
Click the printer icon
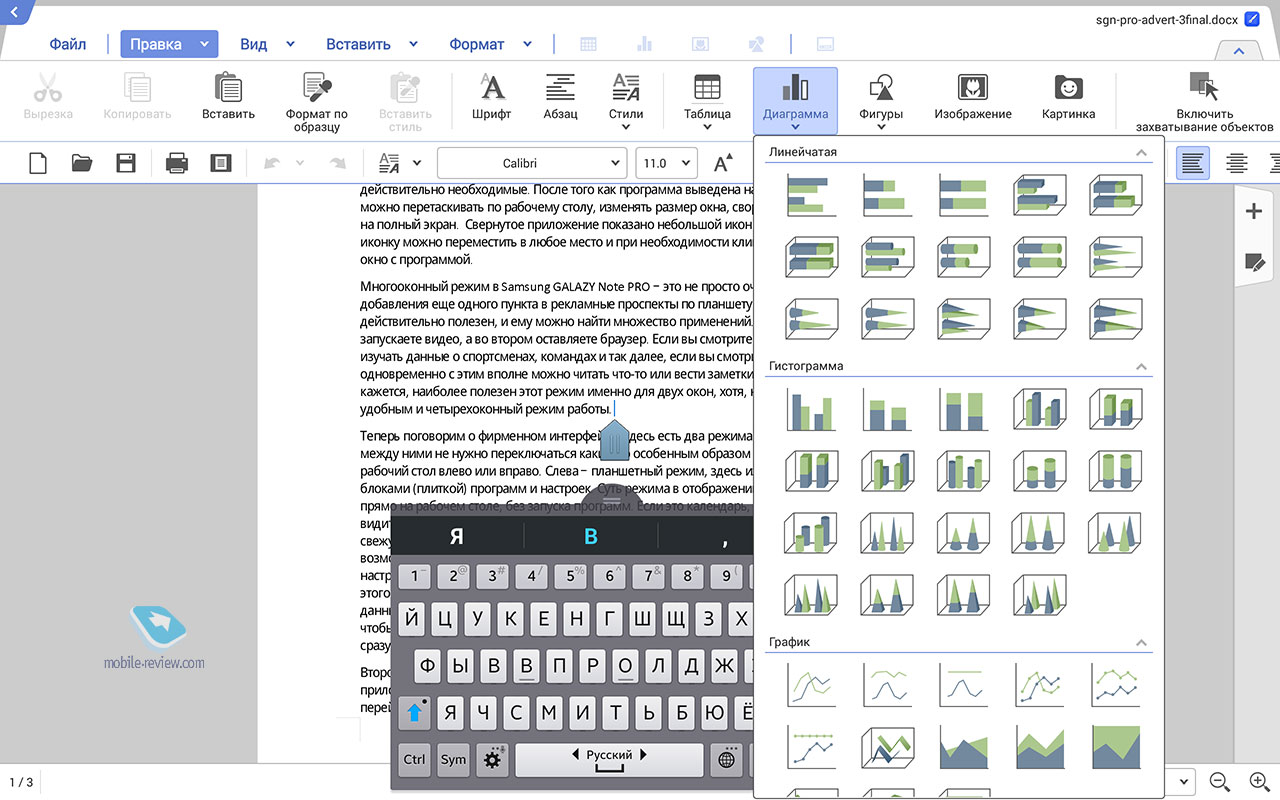coord(177,163)
